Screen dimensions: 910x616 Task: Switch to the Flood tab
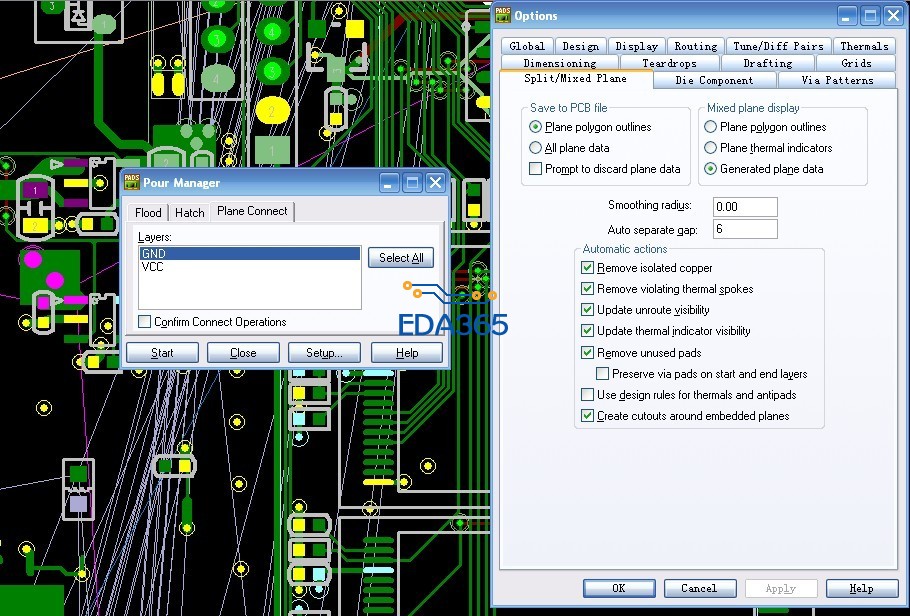tap(148, 212)
